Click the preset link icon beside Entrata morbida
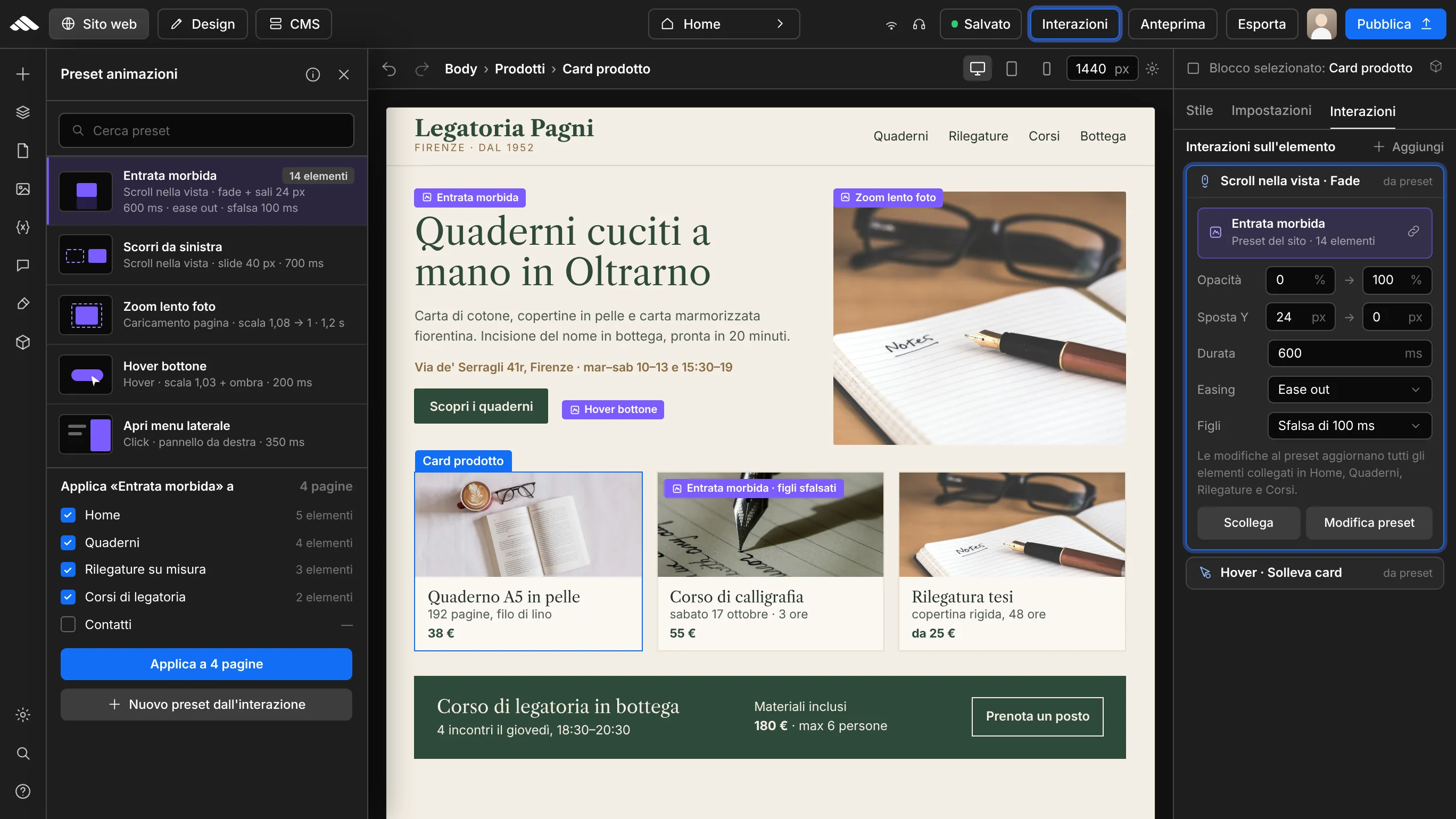This screenshot has height=819, width=1456. tap(1413, 231)
